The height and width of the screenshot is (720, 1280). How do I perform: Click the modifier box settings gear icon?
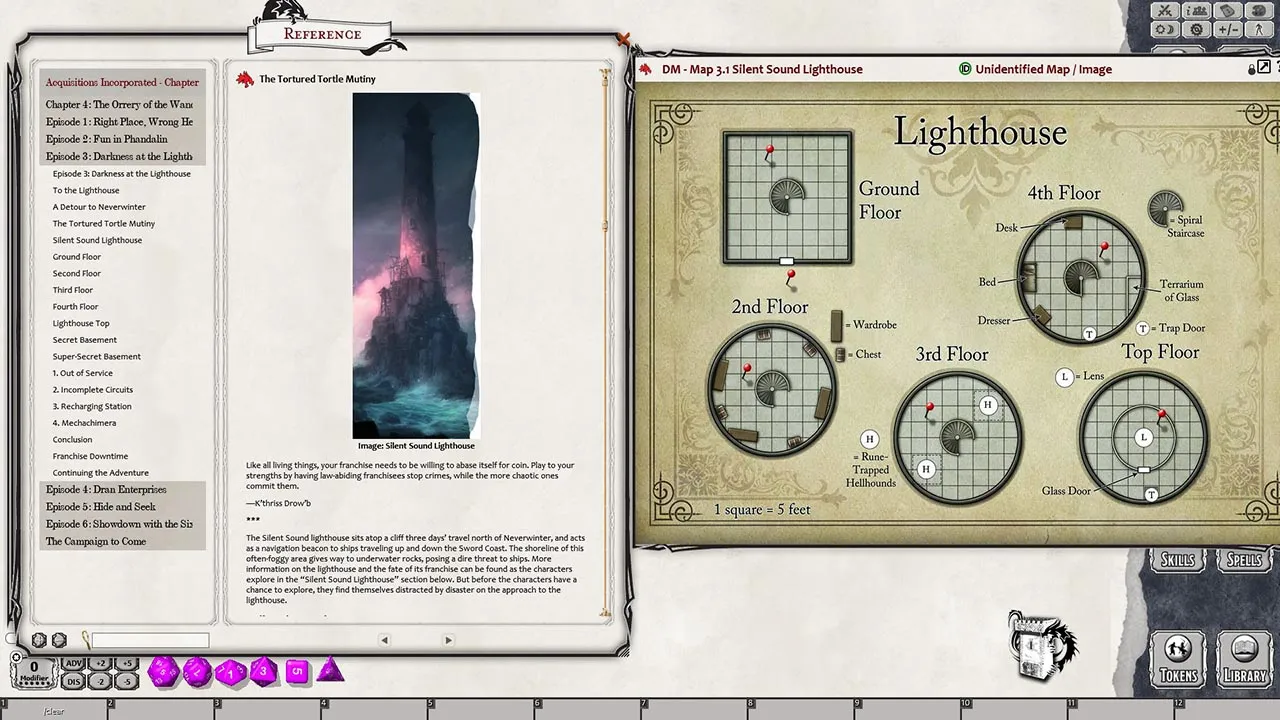17,657
